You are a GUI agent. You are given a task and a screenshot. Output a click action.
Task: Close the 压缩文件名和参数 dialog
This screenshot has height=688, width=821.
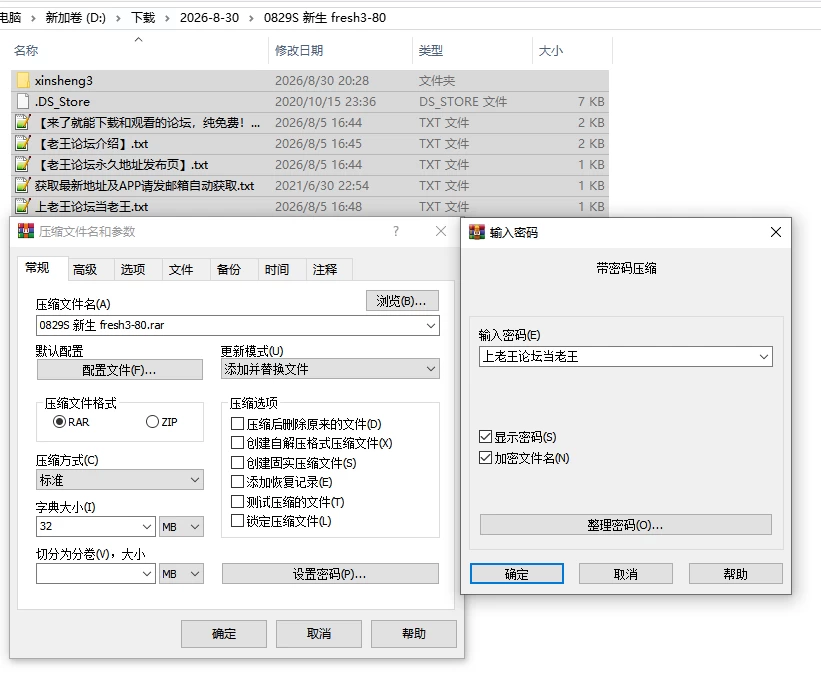pyautogui.click(x=441, y=231)
